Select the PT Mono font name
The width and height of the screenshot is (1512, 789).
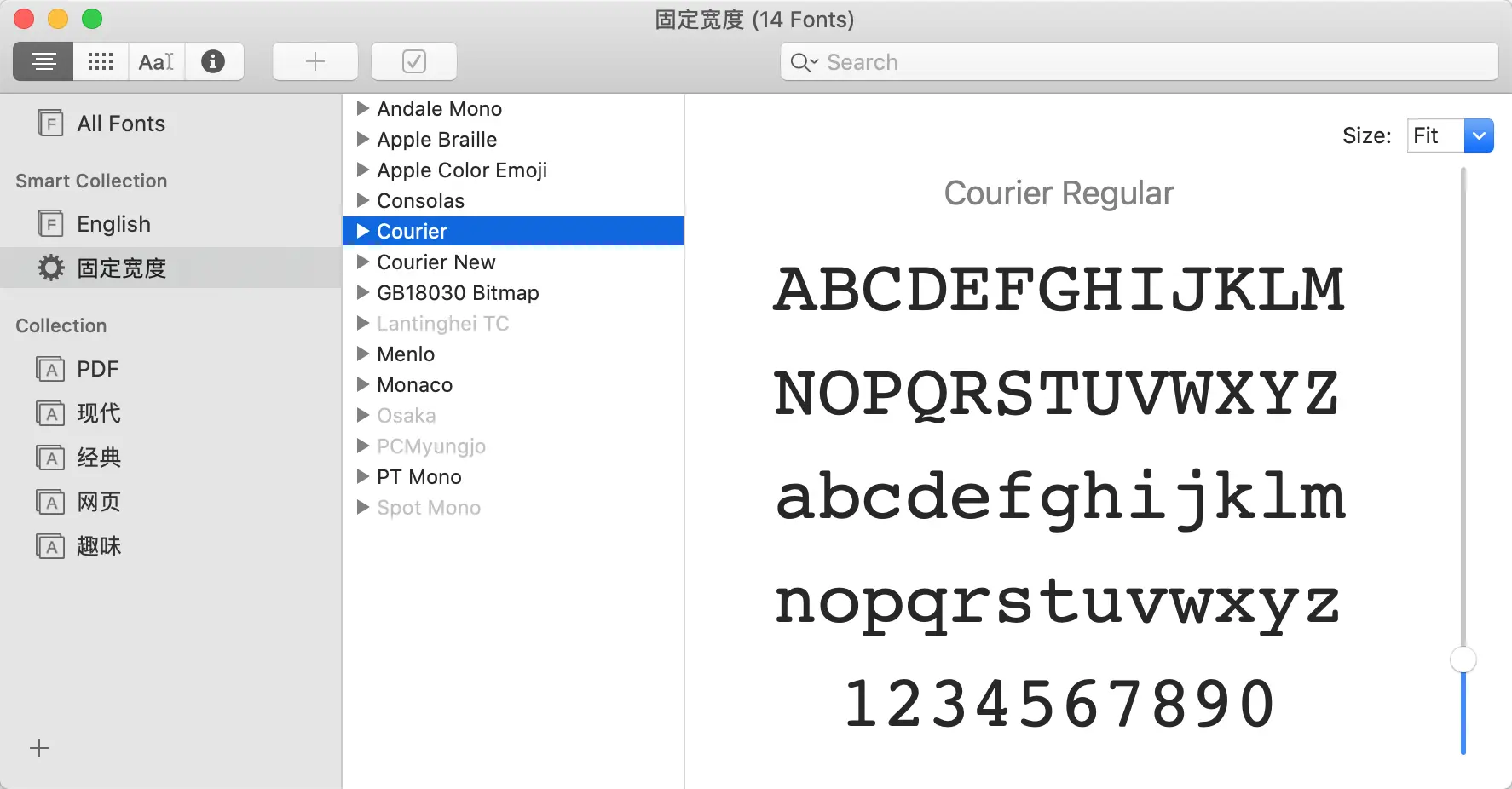pos(419,477)
